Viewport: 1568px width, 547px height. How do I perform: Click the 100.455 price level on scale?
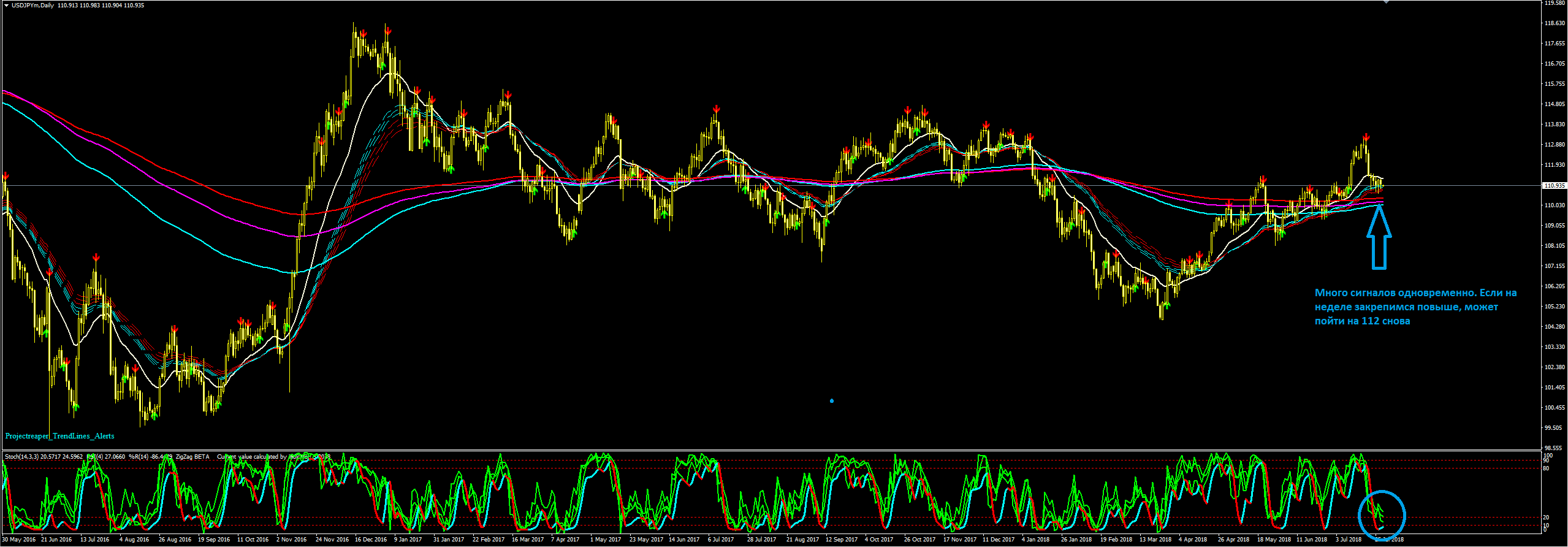(x=1555, y=408)
